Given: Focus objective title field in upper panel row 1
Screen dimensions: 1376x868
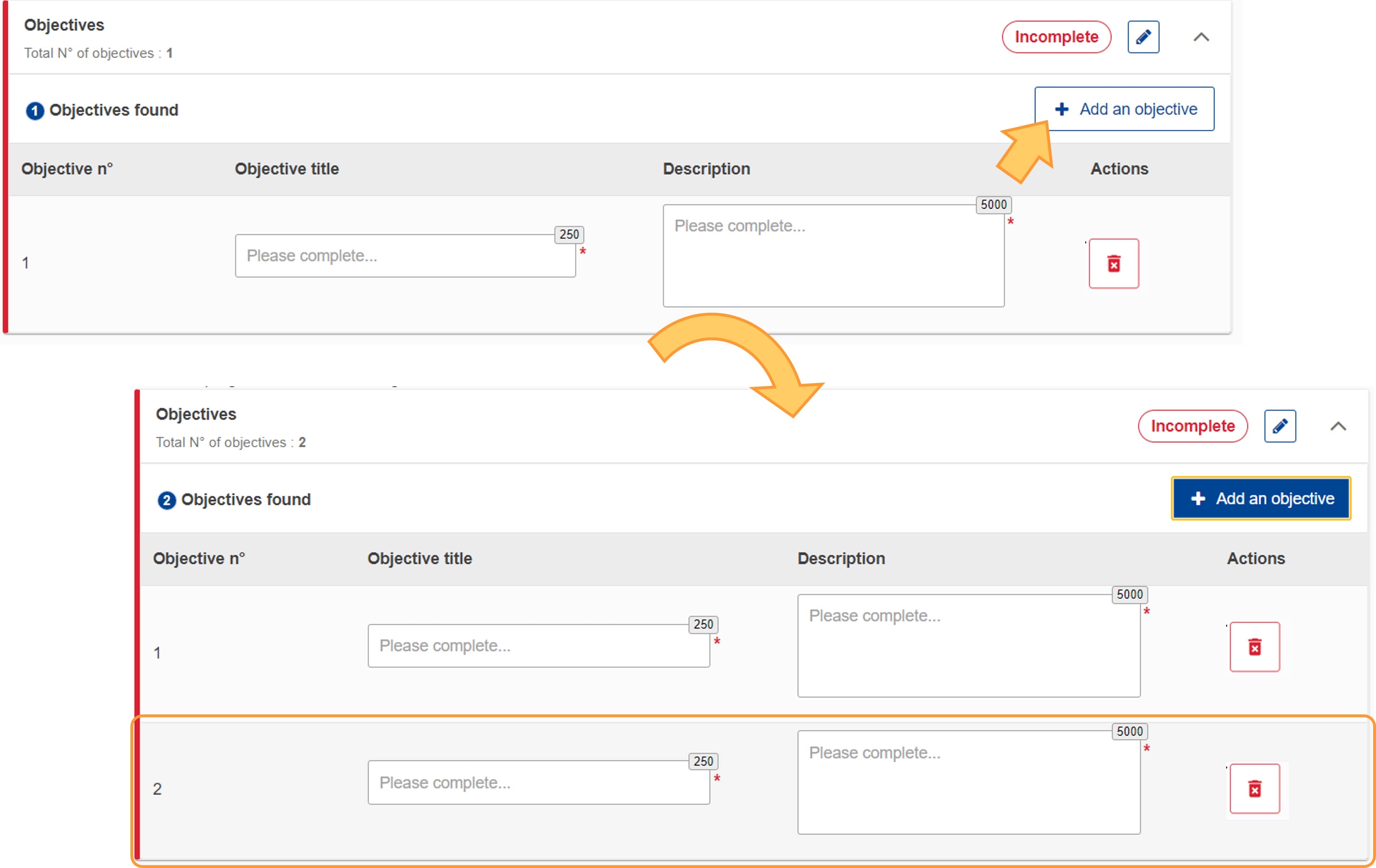Looking at the screenshot, I should point(405,255).
